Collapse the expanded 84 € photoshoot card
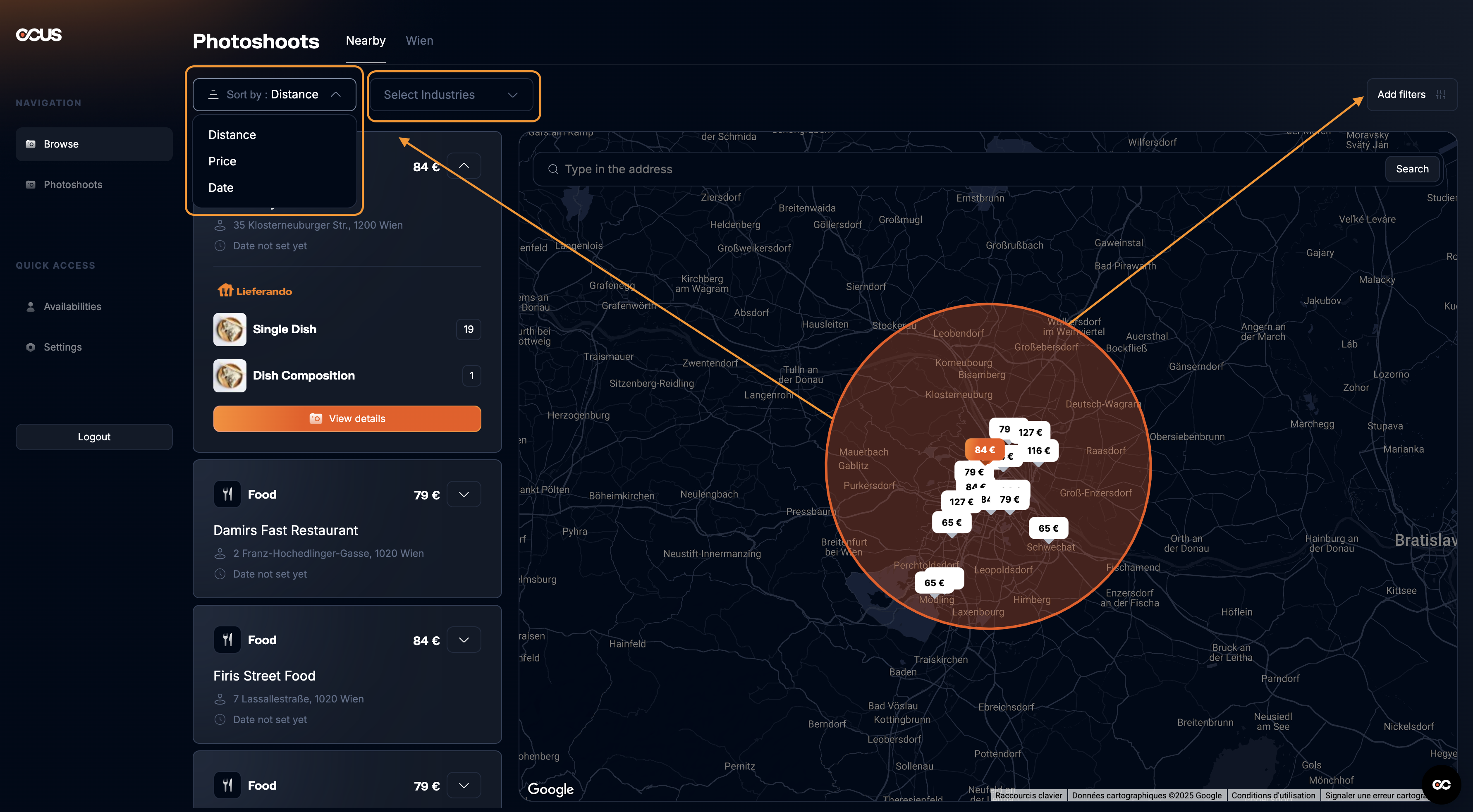Screen dimensions: 1473x812 click(464, 166)
